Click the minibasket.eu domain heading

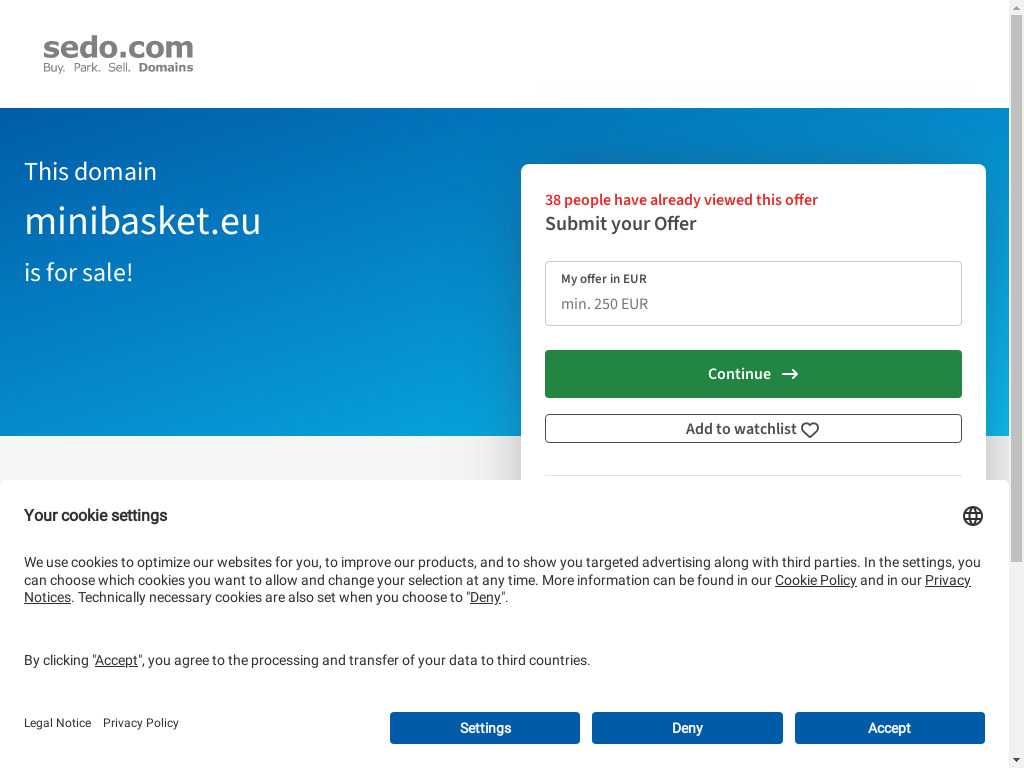pyautogui.click(x=142, y=221)
